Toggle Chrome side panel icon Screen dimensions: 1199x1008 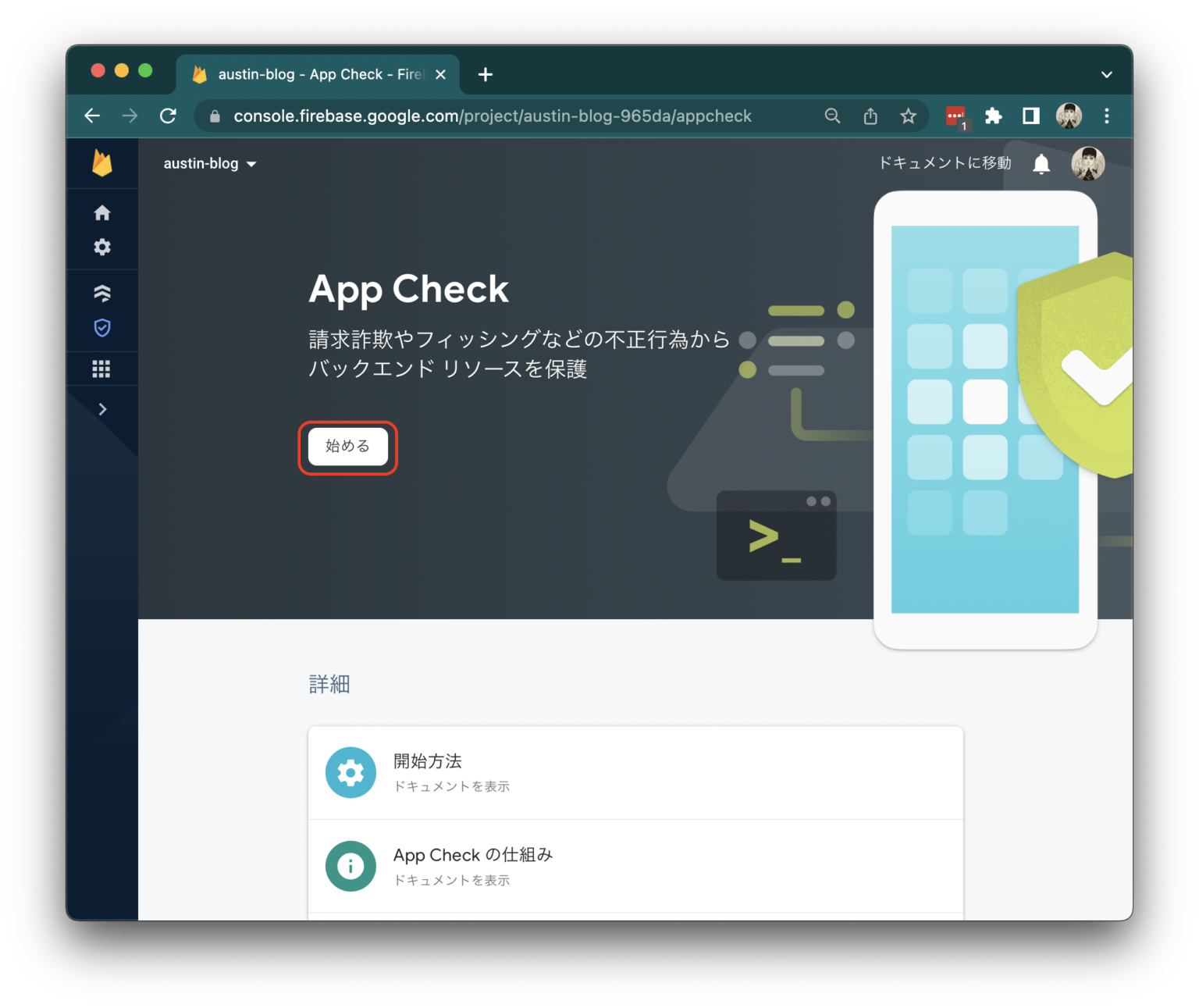pos(1031,116)
